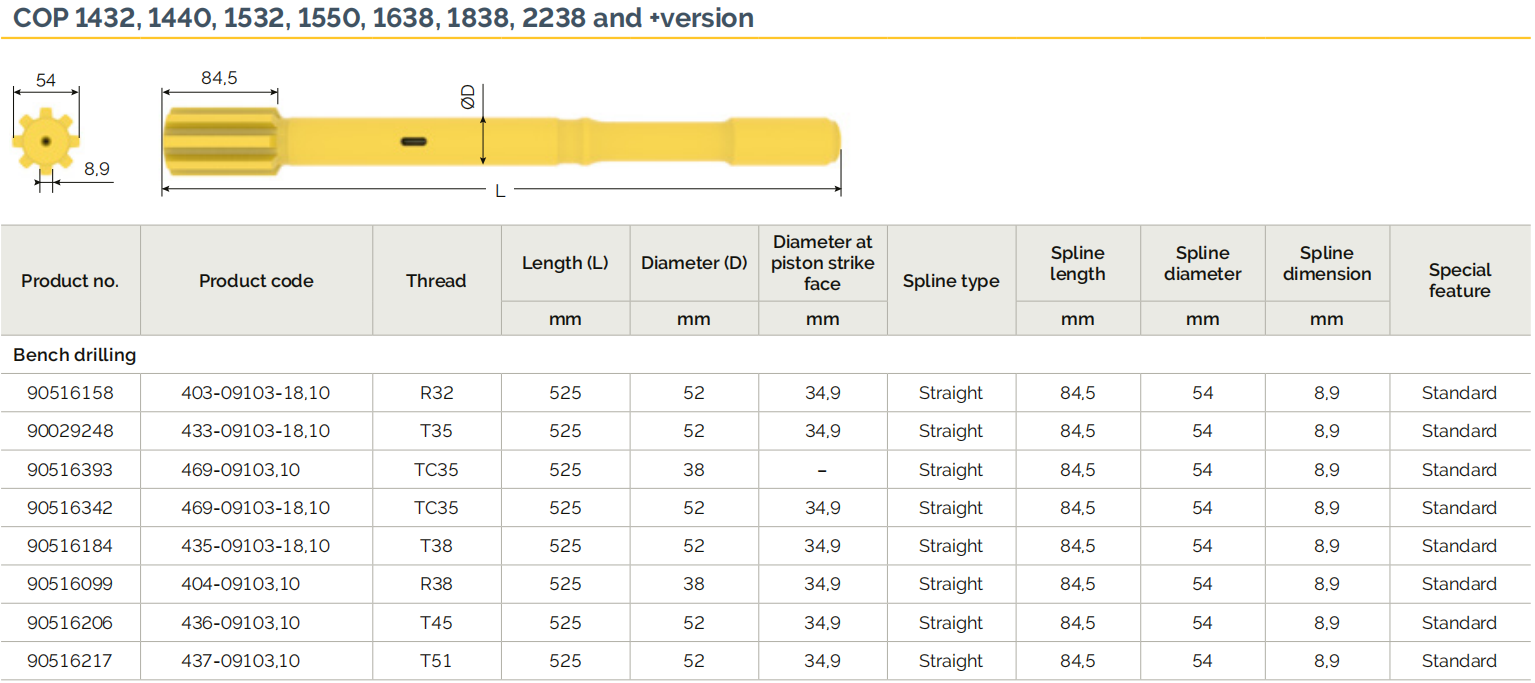Select the Product code column header
The image size is (1535, 683).
pos(256,281)
